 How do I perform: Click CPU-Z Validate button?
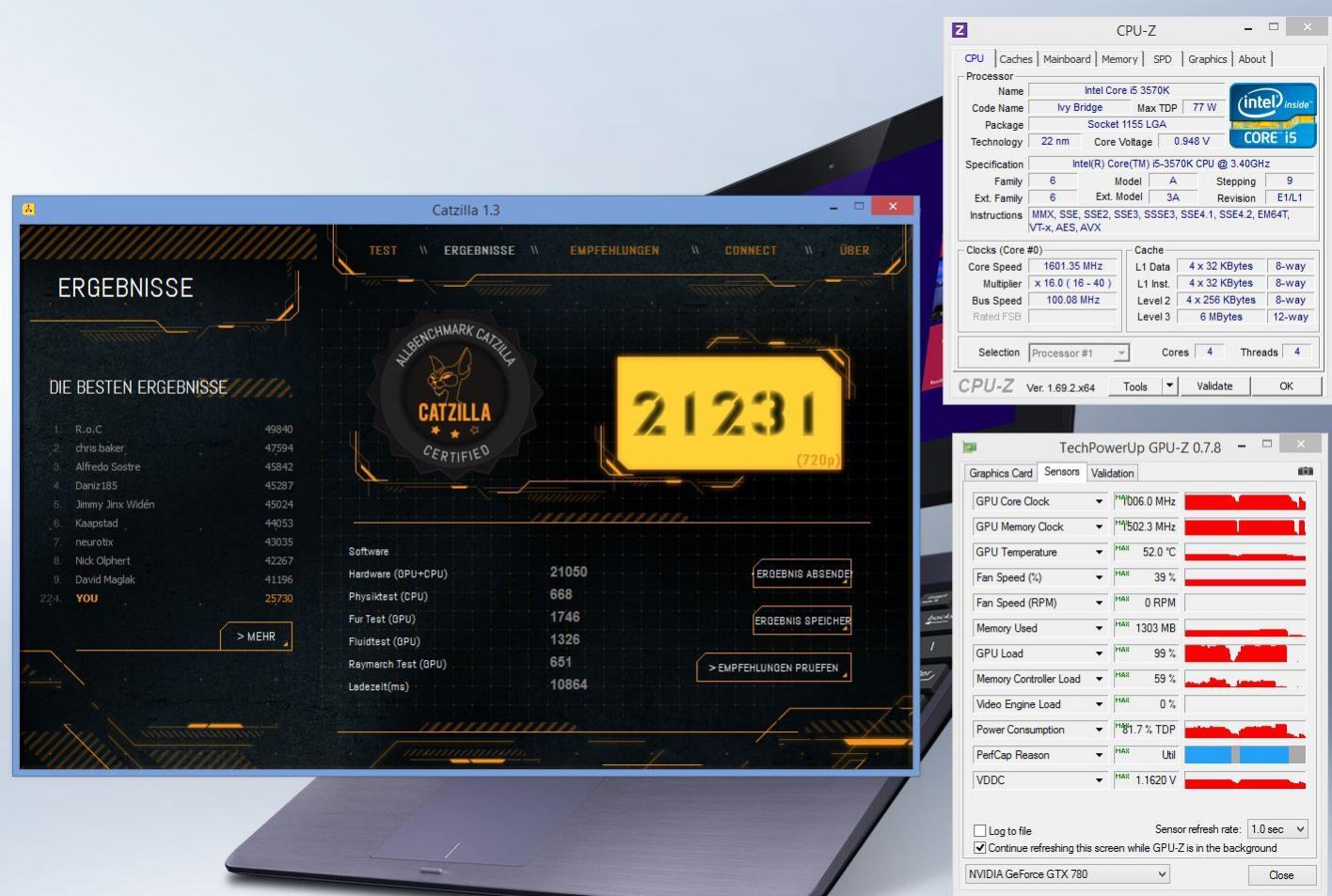tap(1214, 385)
